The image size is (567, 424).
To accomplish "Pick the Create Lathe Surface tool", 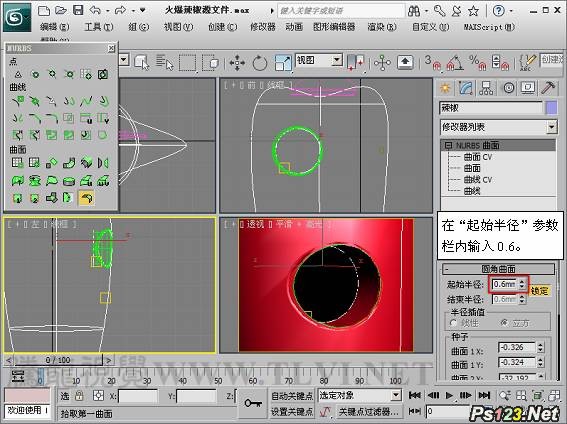I will (35, 180).
